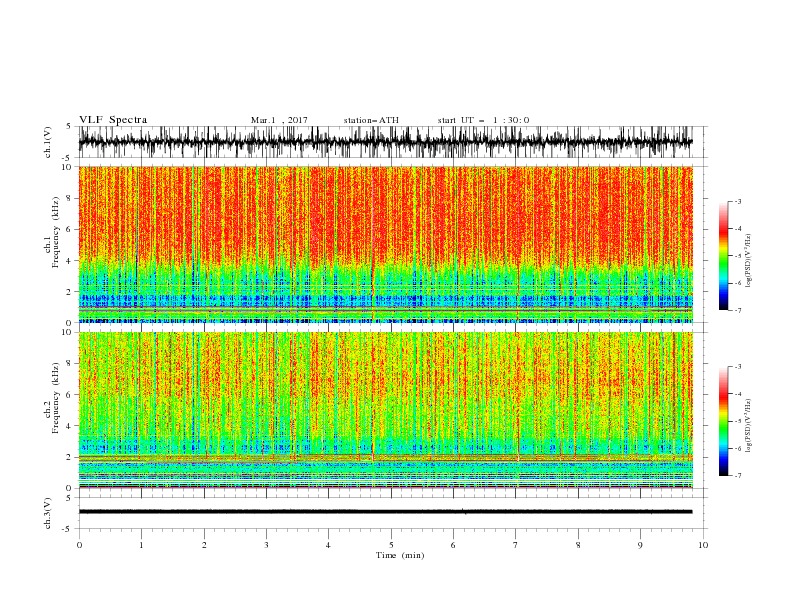
Task: Click the ch.2 spectrogram color scale bar
Action: [723, 421]
